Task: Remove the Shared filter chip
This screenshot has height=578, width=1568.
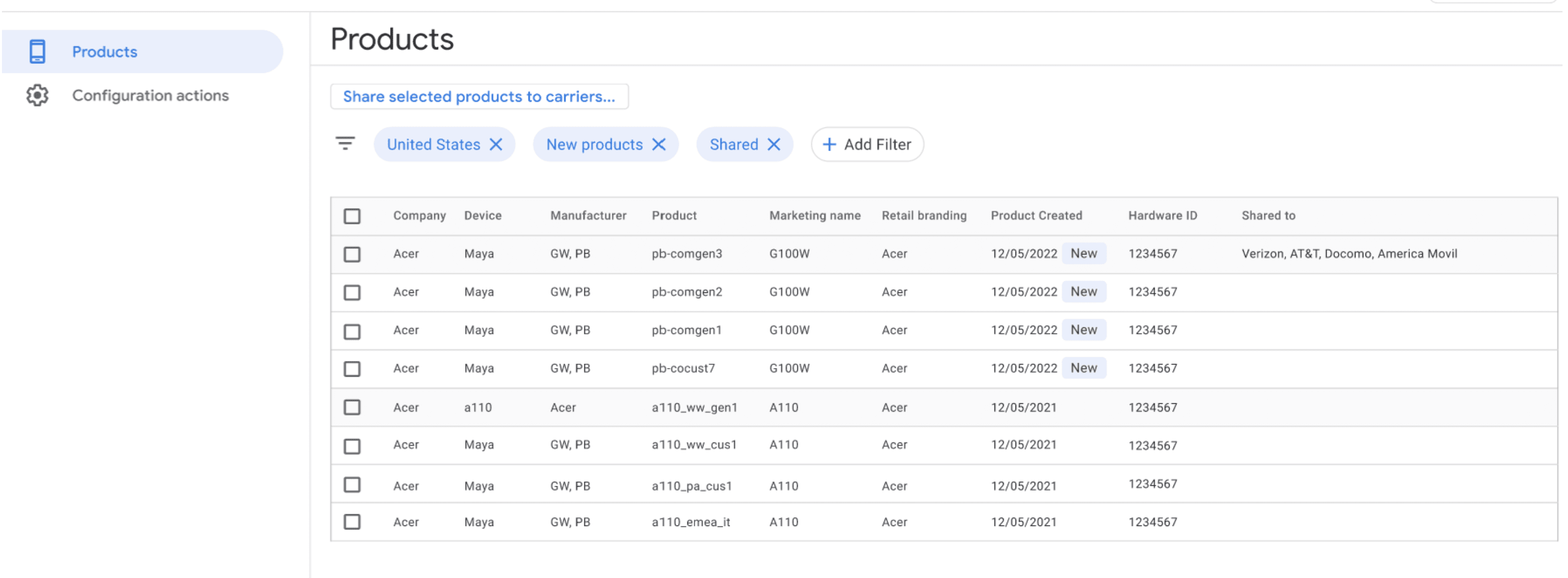Action: [774, 144]
